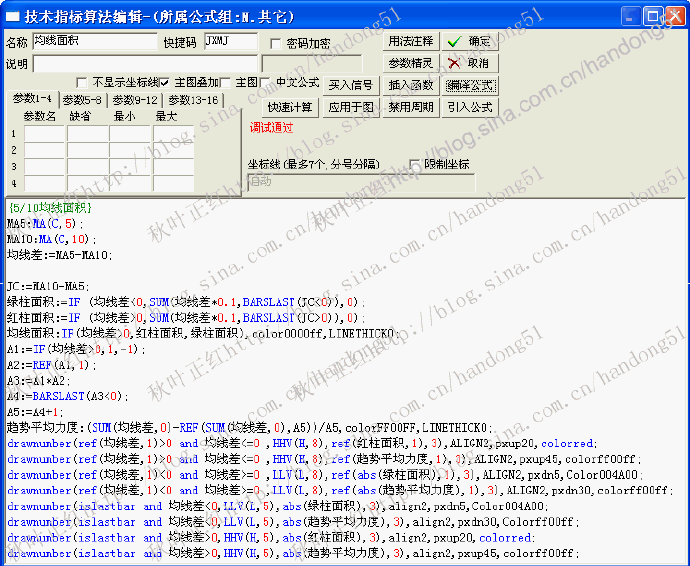
Task: Click the comment line {5/10均线面积}
Action: pyautogui.click(x=50, y=208)
